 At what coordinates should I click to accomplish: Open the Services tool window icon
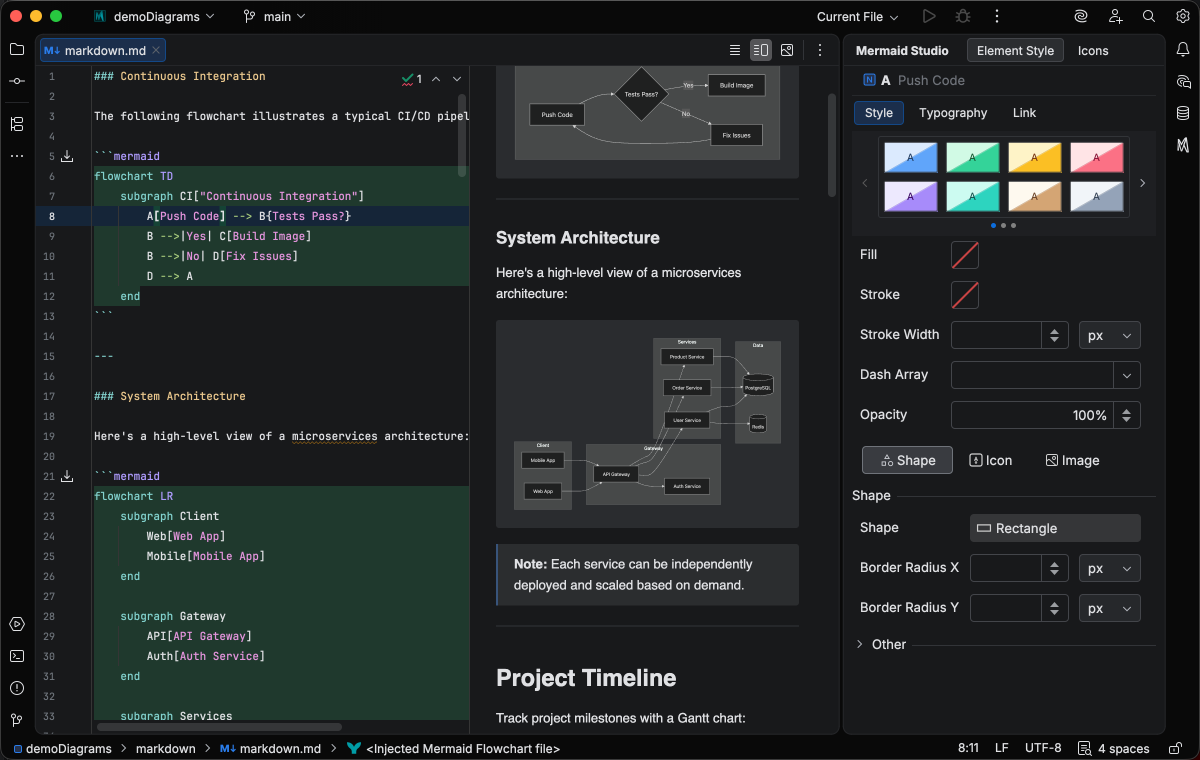coord(17,624)
